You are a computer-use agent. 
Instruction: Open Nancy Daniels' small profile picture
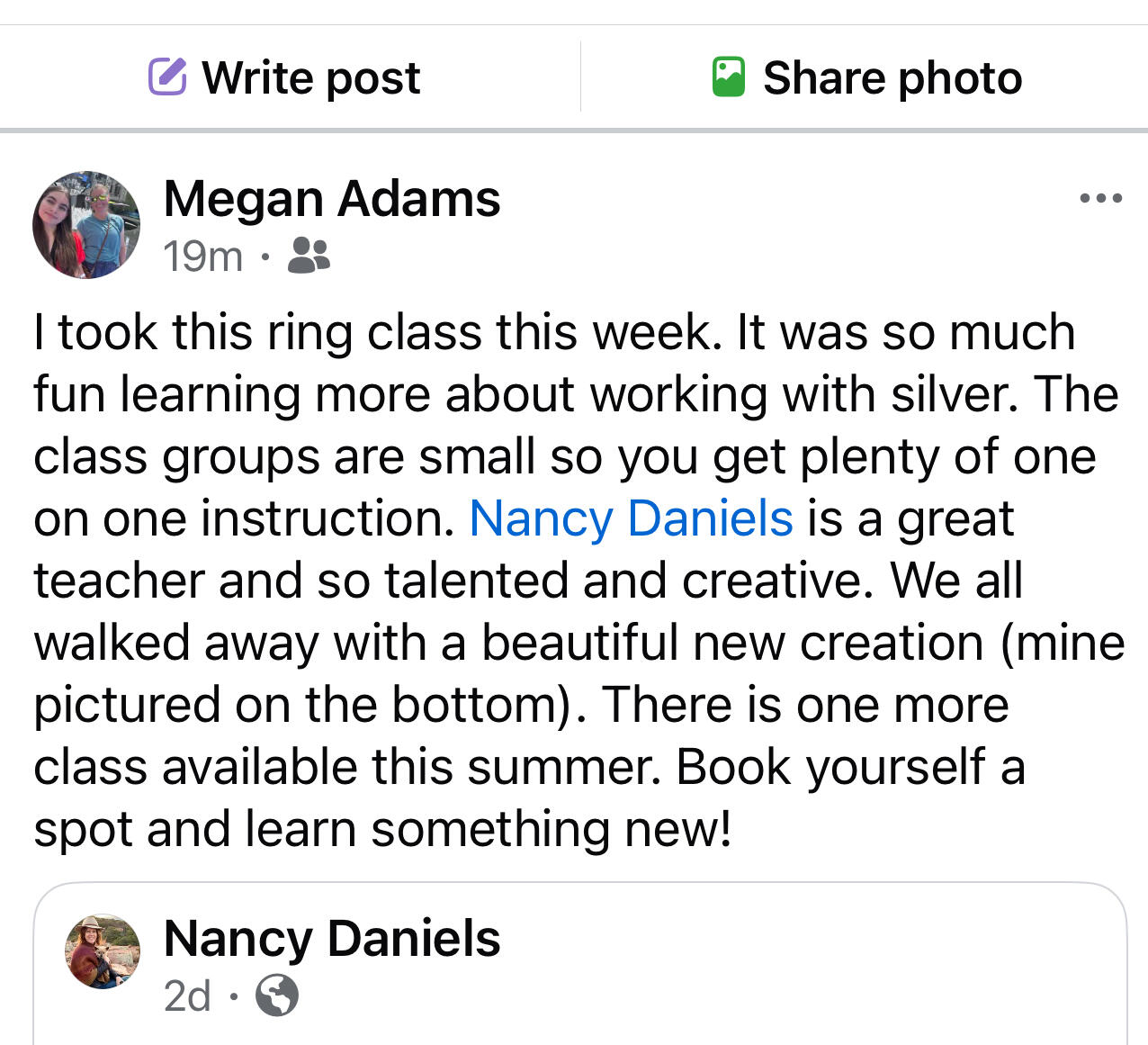click(x=103, y=951)
